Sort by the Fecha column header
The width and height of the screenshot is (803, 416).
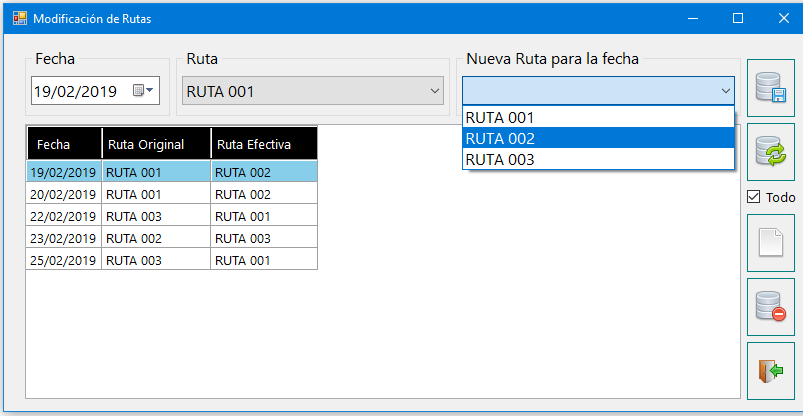(x=64, y=144)
